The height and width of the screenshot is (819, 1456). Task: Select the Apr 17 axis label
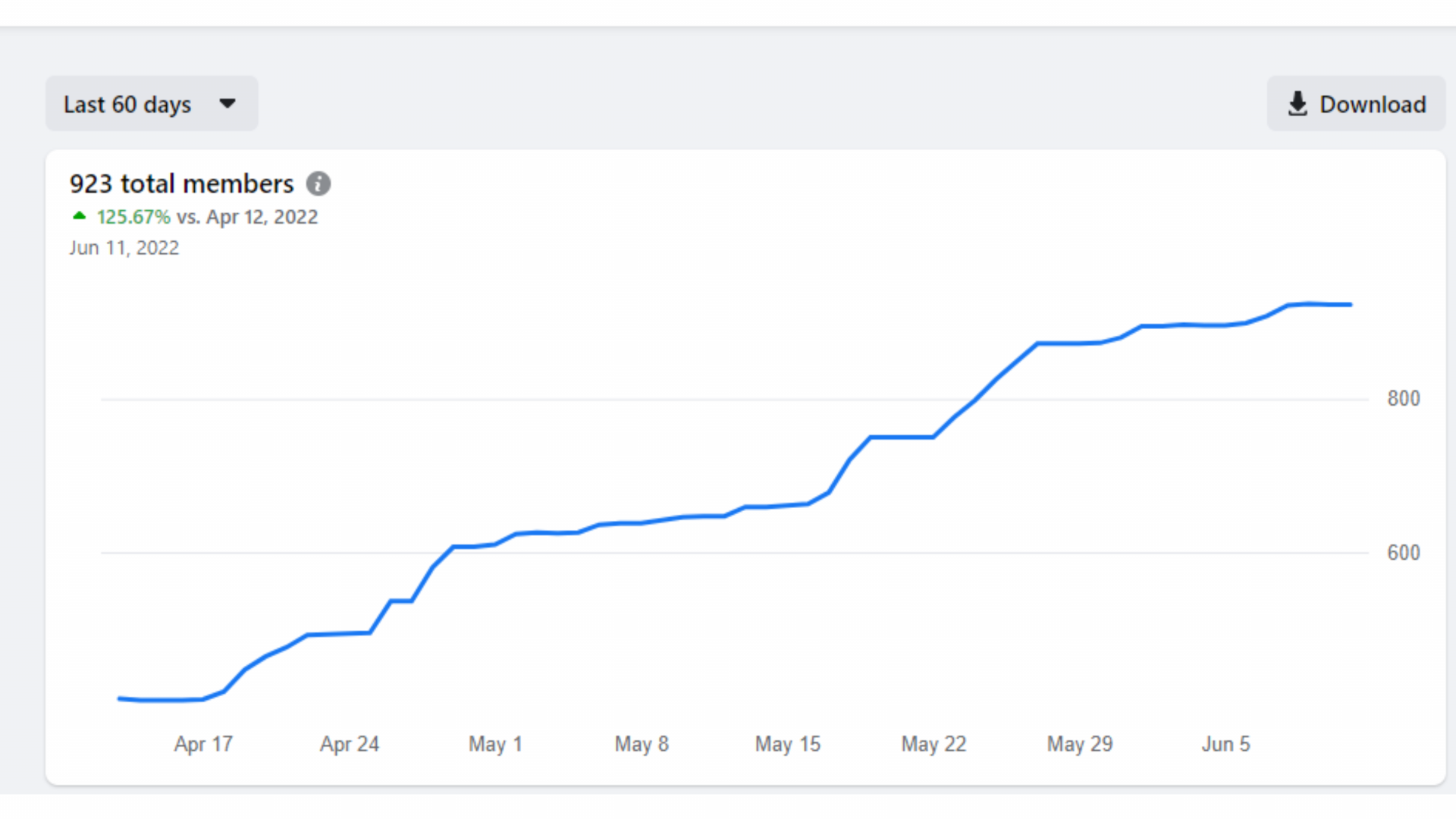pyautogui.click(x=203, y=744)
